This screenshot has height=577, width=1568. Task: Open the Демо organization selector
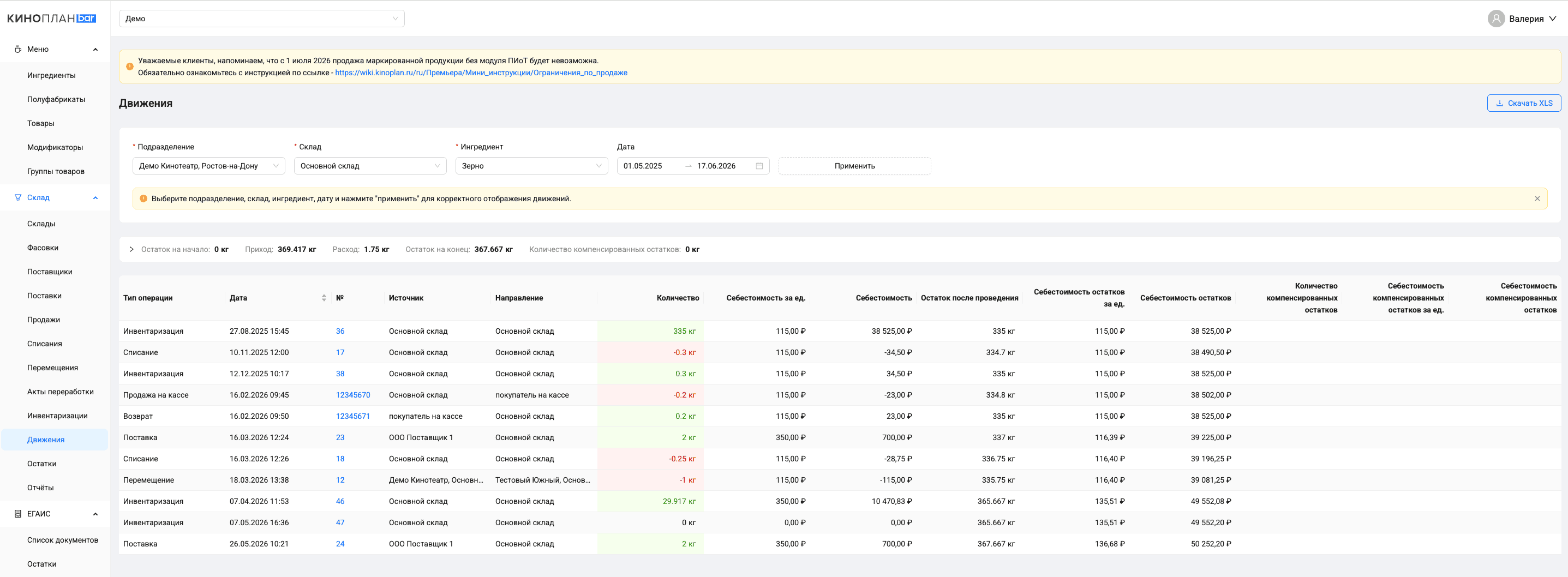pos(262,18)
